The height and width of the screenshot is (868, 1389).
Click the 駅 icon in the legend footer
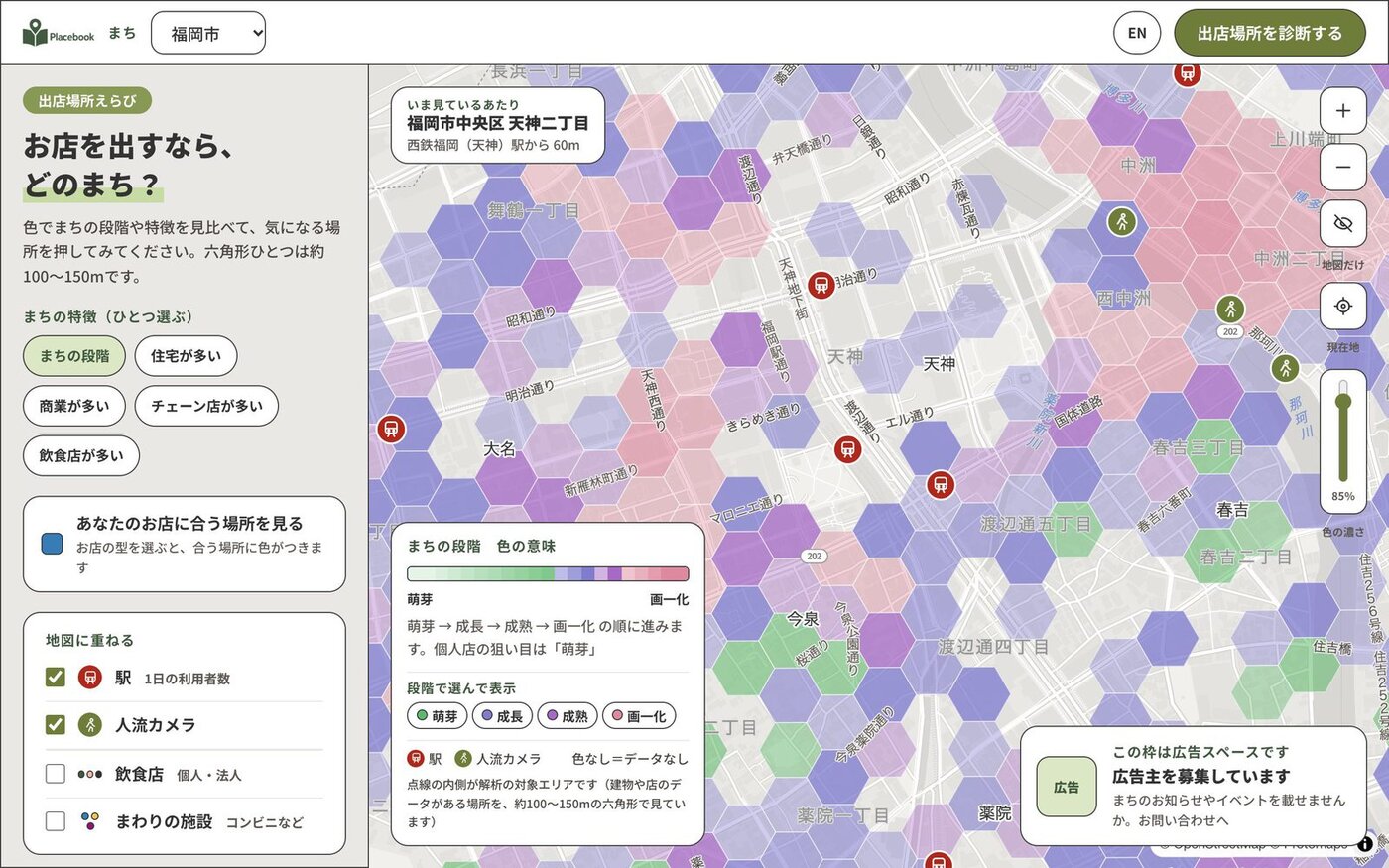416,759
